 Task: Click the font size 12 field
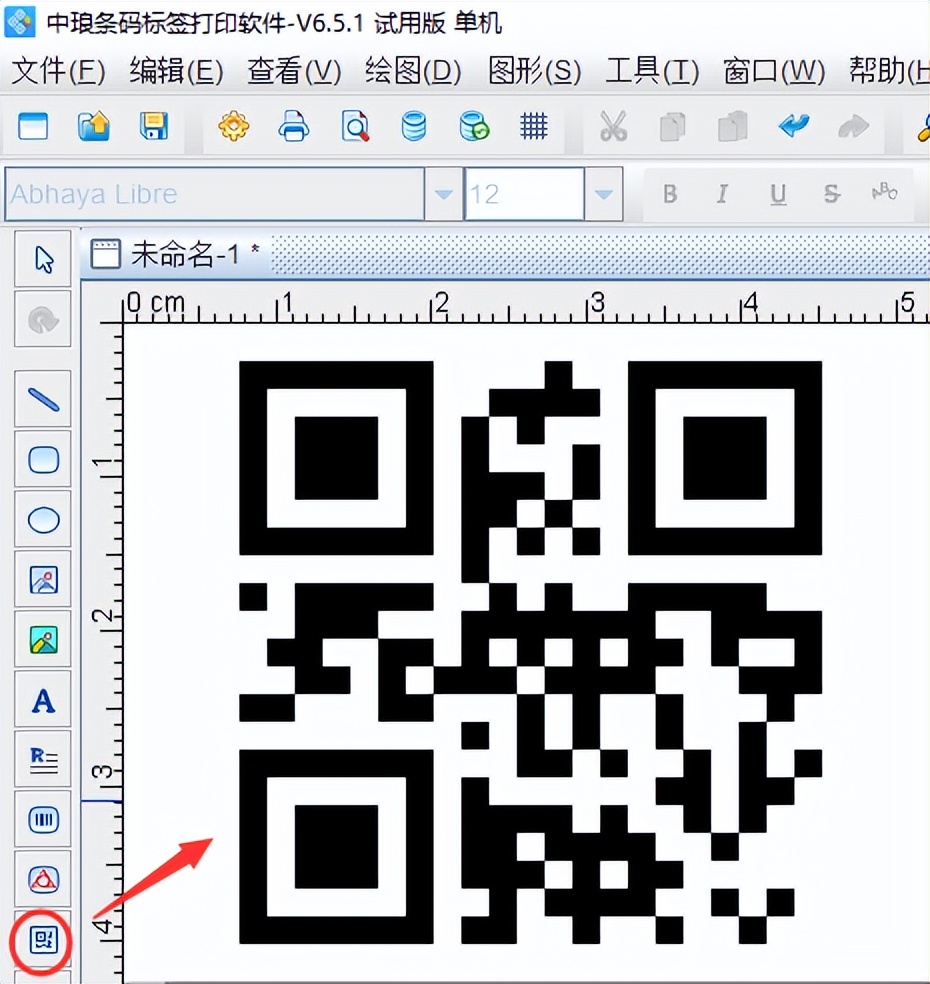525,194
